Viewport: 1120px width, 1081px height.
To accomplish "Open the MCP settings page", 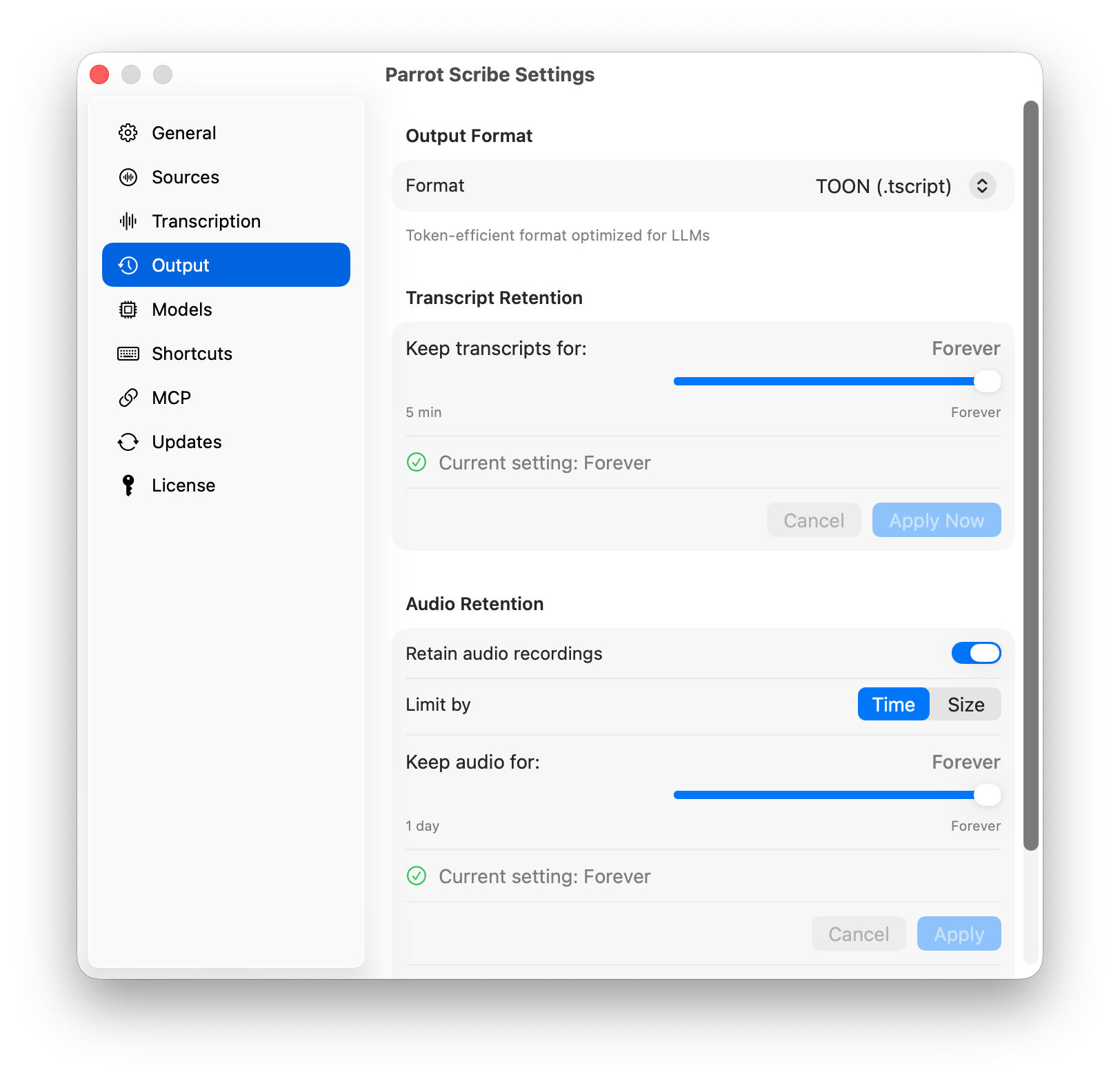I will click(x=226, y=398).
